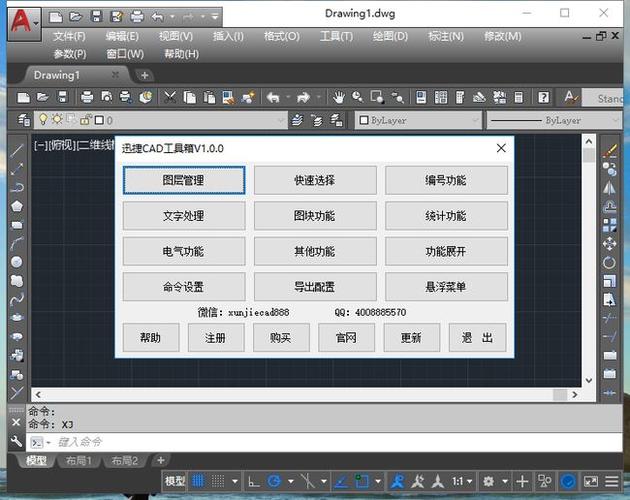
Task: Toggle object snap square icon in status bar
Action: 362,481
